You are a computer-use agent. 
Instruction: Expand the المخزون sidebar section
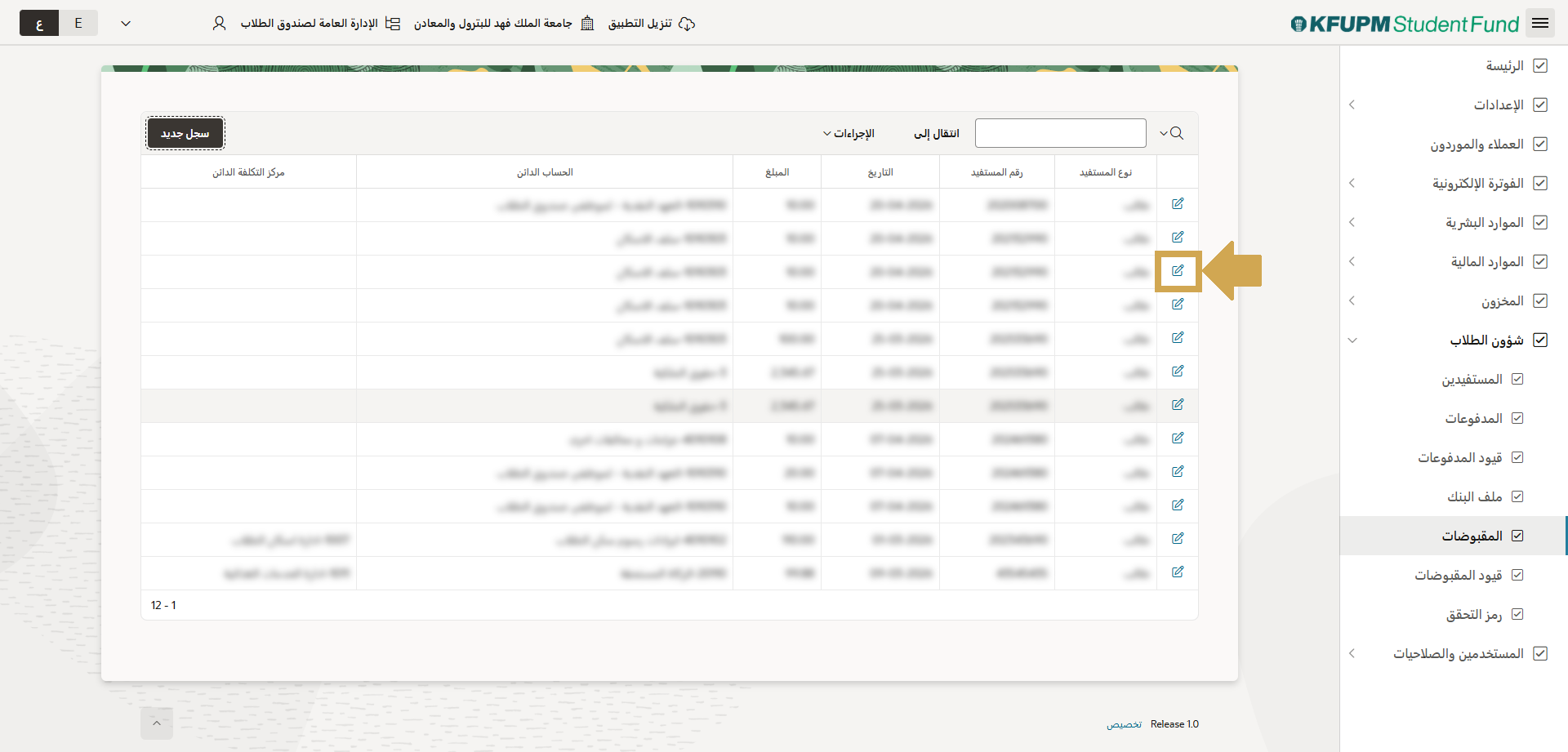point(1352,300)
